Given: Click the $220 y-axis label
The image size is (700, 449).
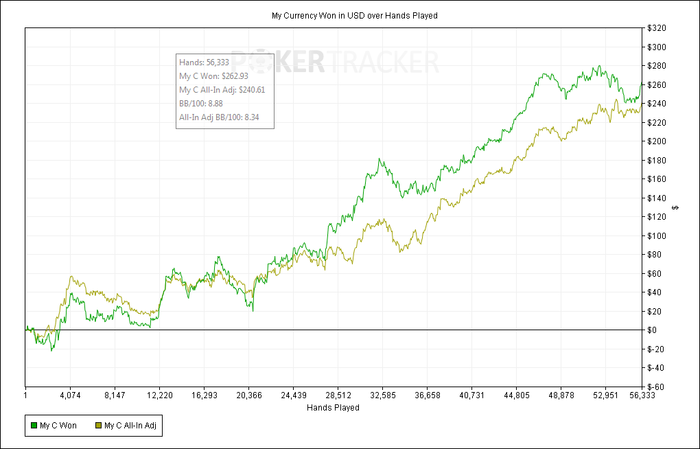Looking at the screenshot, I should [x=657, y=123].
